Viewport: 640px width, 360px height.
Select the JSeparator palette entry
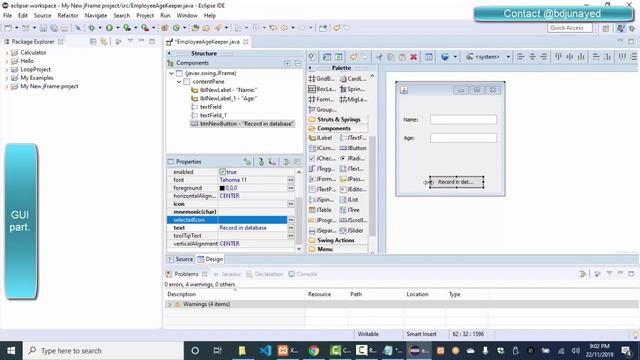[322, 231]
